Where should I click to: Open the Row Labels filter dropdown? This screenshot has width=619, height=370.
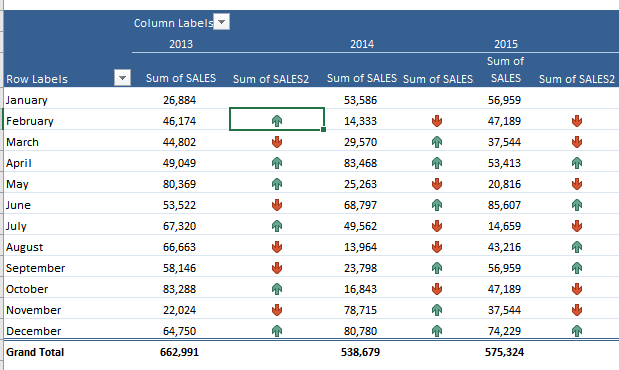pyautogui.click(x=122, y=77)
